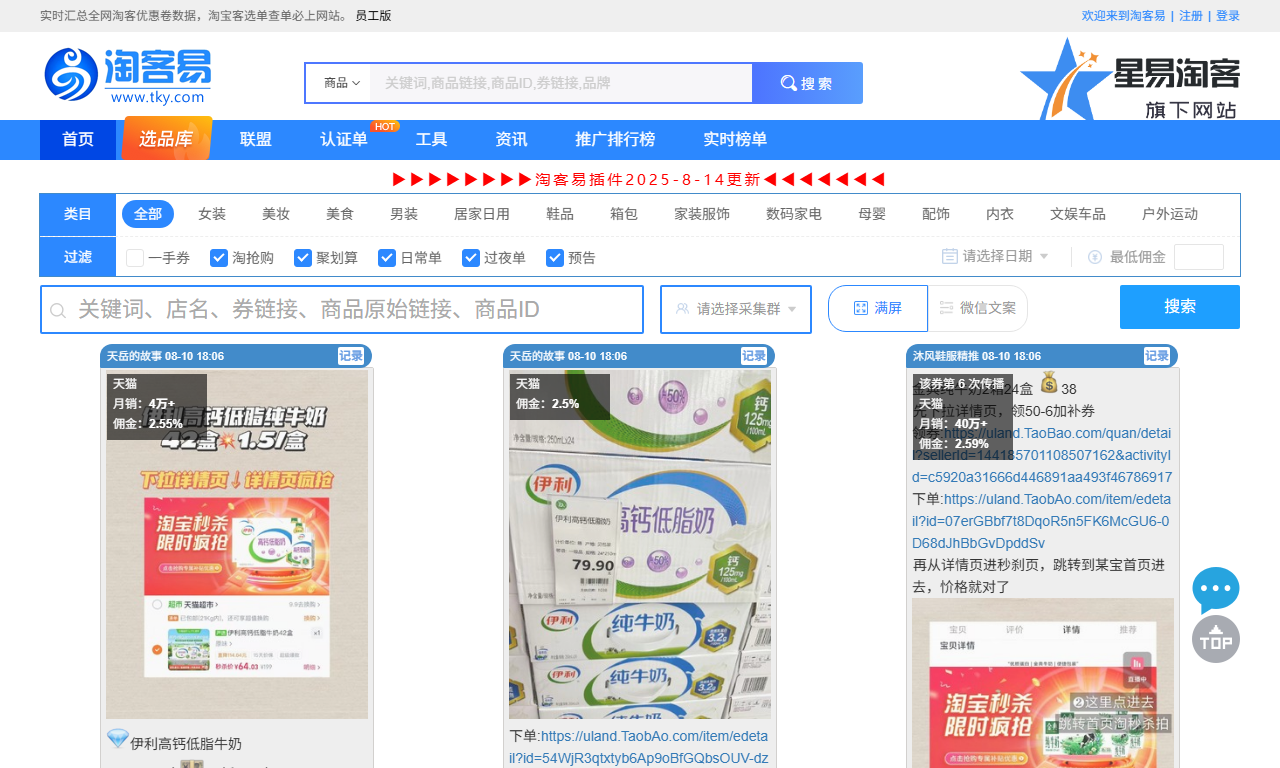Click the top blue 搜 索 button

(x=807, y=83)
